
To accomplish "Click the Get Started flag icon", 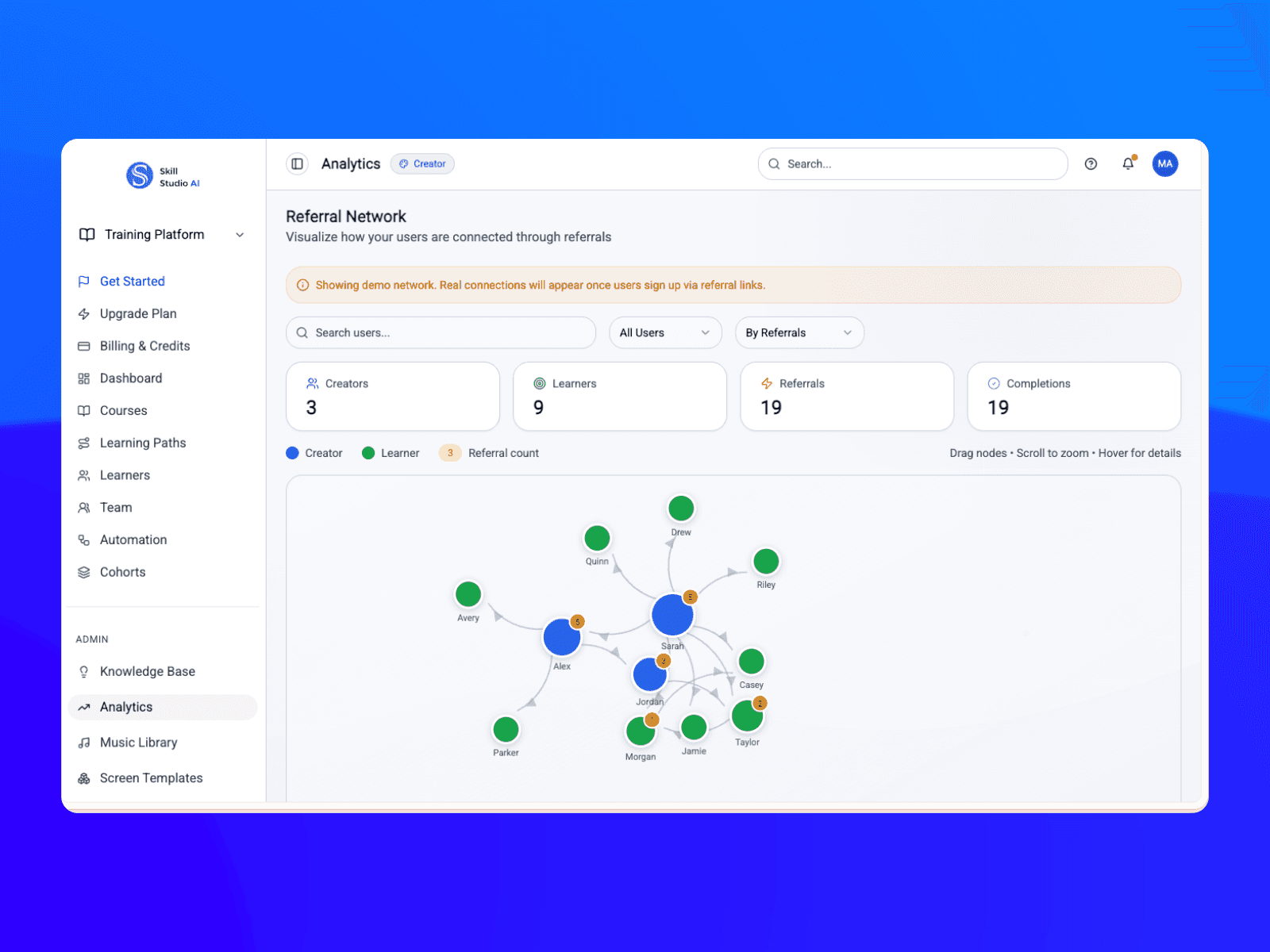I will pos(84,282).
